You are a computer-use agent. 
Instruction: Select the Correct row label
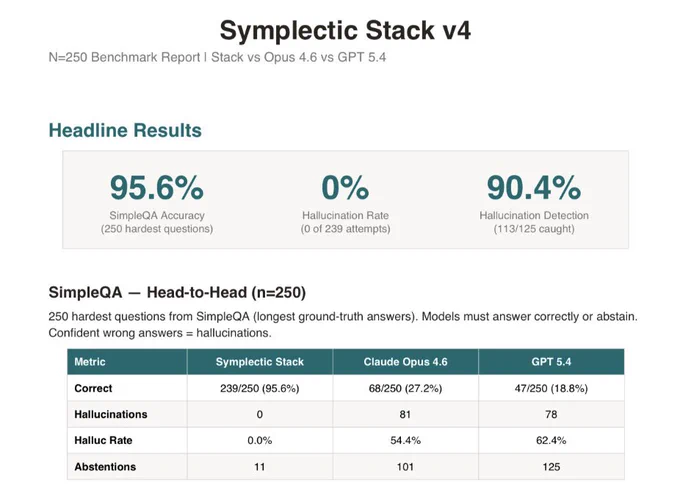[93, 388]
